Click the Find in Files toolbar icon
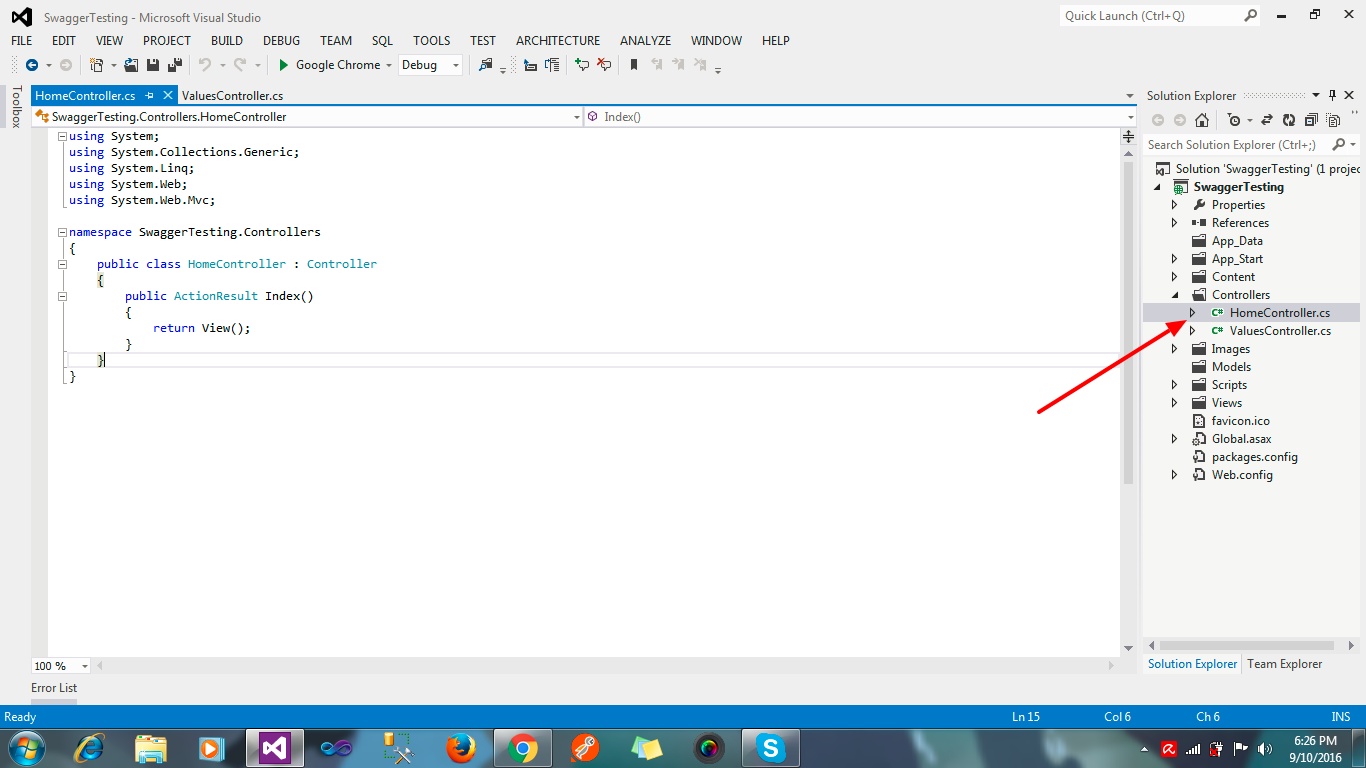 click(486, 65)
